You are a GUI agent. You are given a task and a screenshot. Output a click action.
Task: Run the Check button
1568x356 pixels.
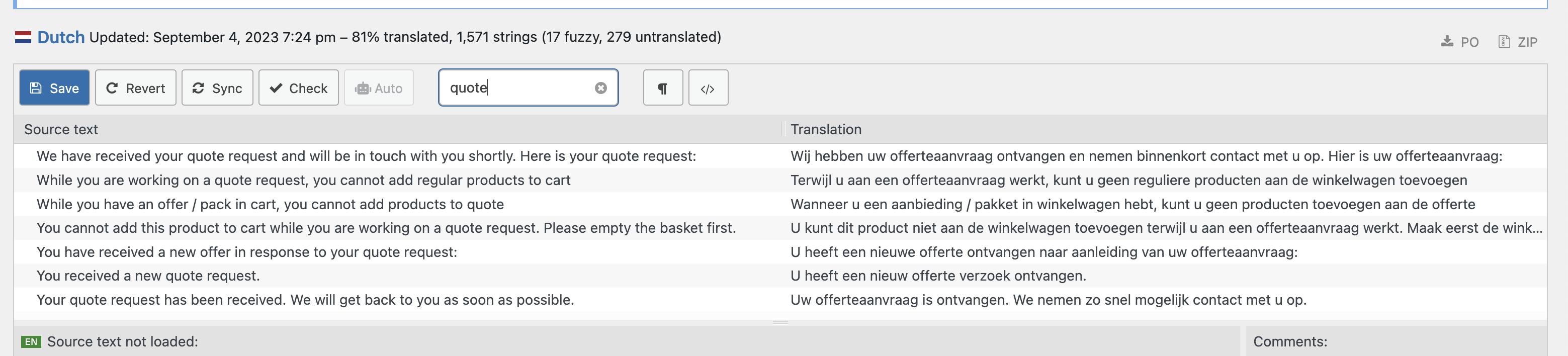click(x=298, y=88)
